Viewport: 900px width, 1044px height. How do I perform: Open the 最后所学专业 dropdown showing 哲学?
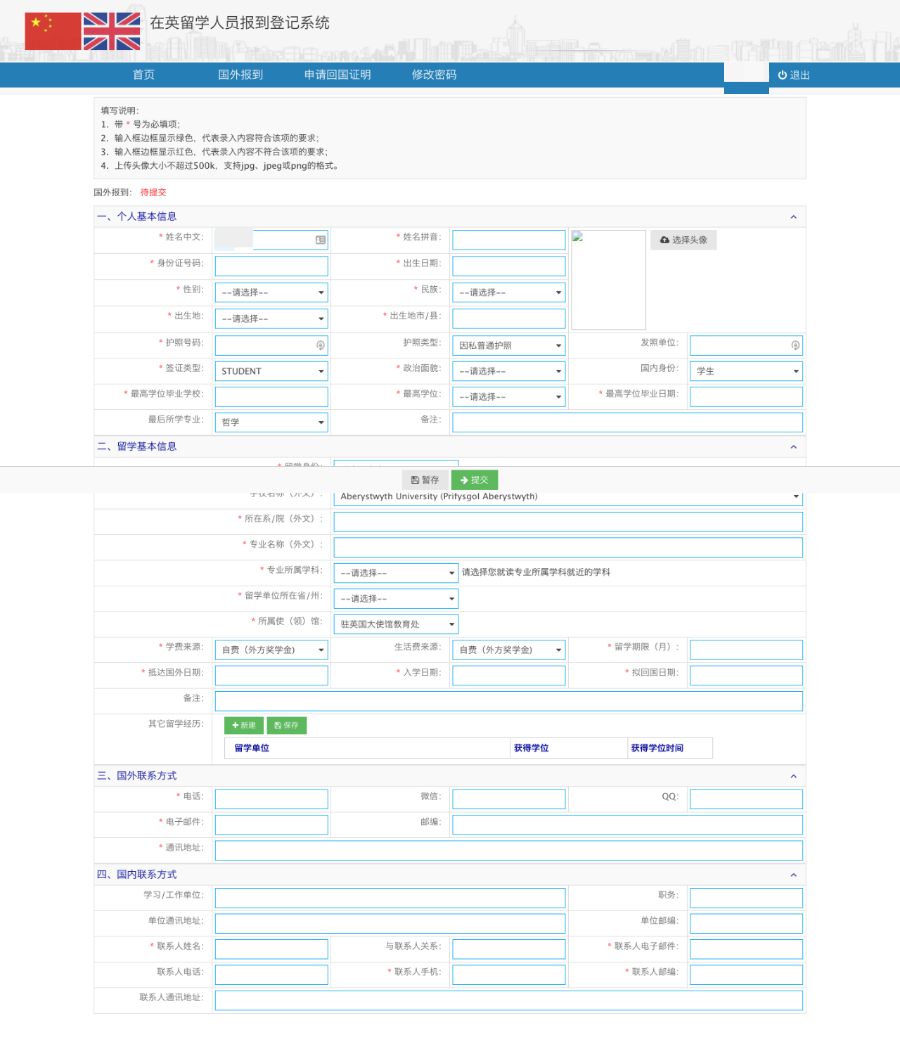(x=272, y=422)
